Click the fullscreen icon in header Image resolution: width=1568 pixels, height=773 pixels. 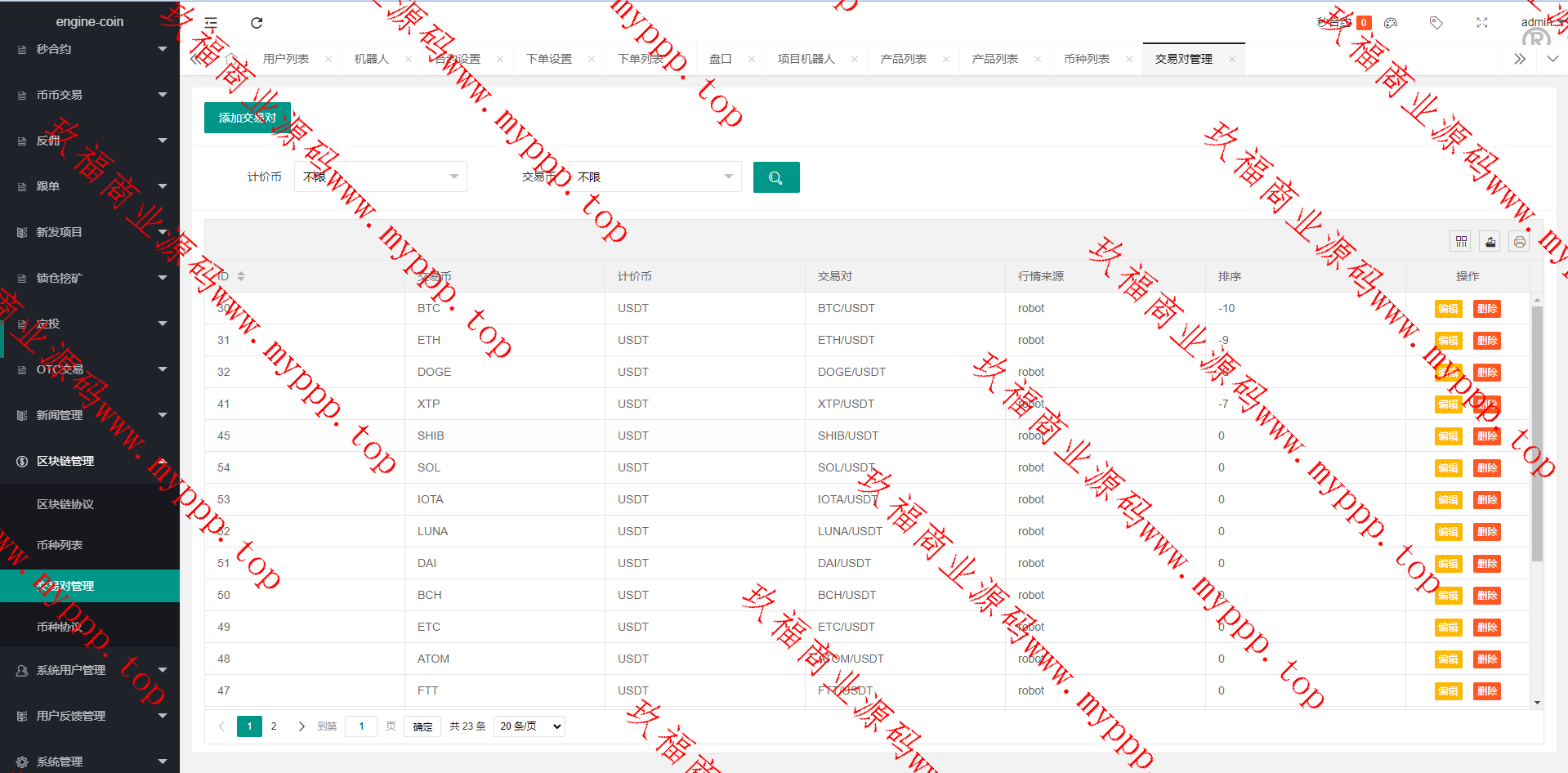pyautogui.click(x=1482, y=23)
